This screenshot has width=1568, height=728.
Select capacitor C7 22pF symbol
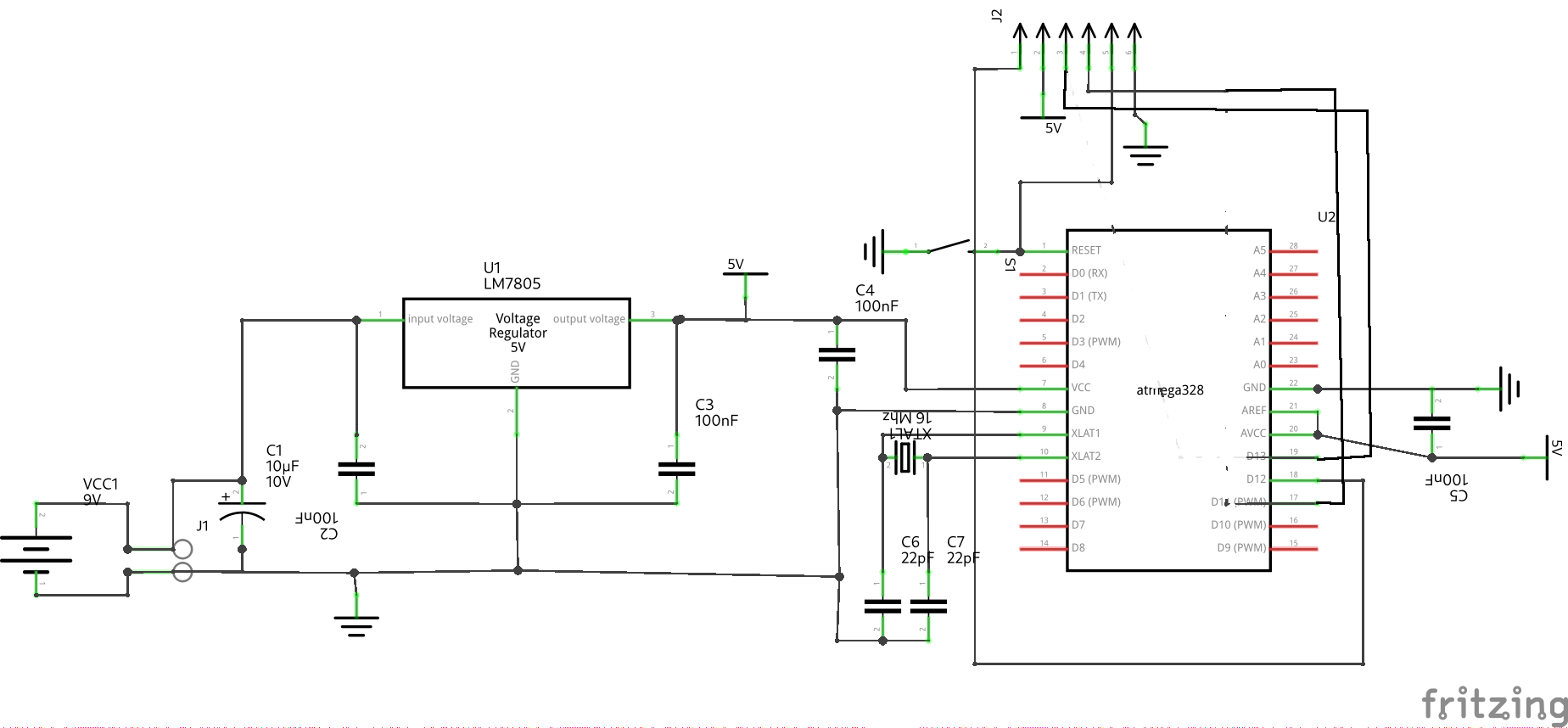coord(927,606)
